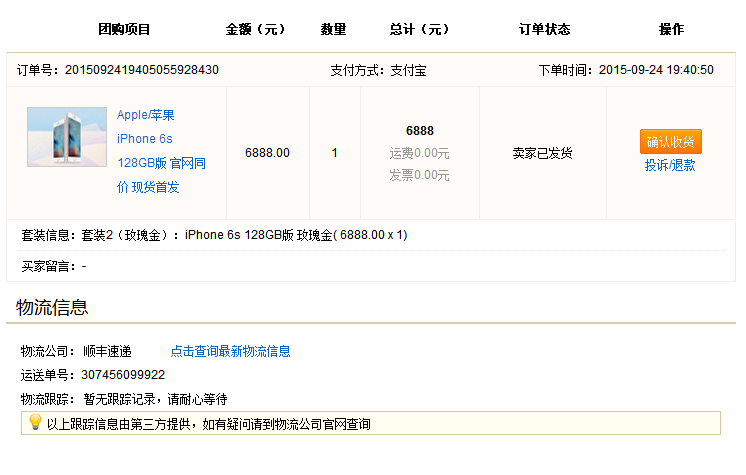Click the light bulb tip icon
Screen dimensions: 746x475
click(35, 422)
